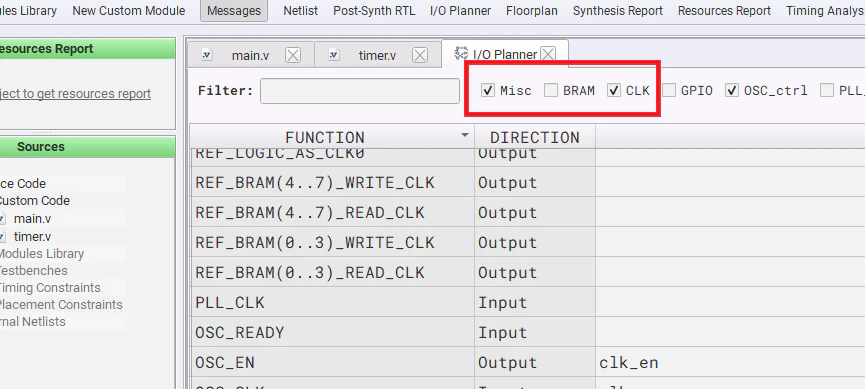Open the Netlist view
The width and height of the screenshot is (865, 389).
click(301, 10)
